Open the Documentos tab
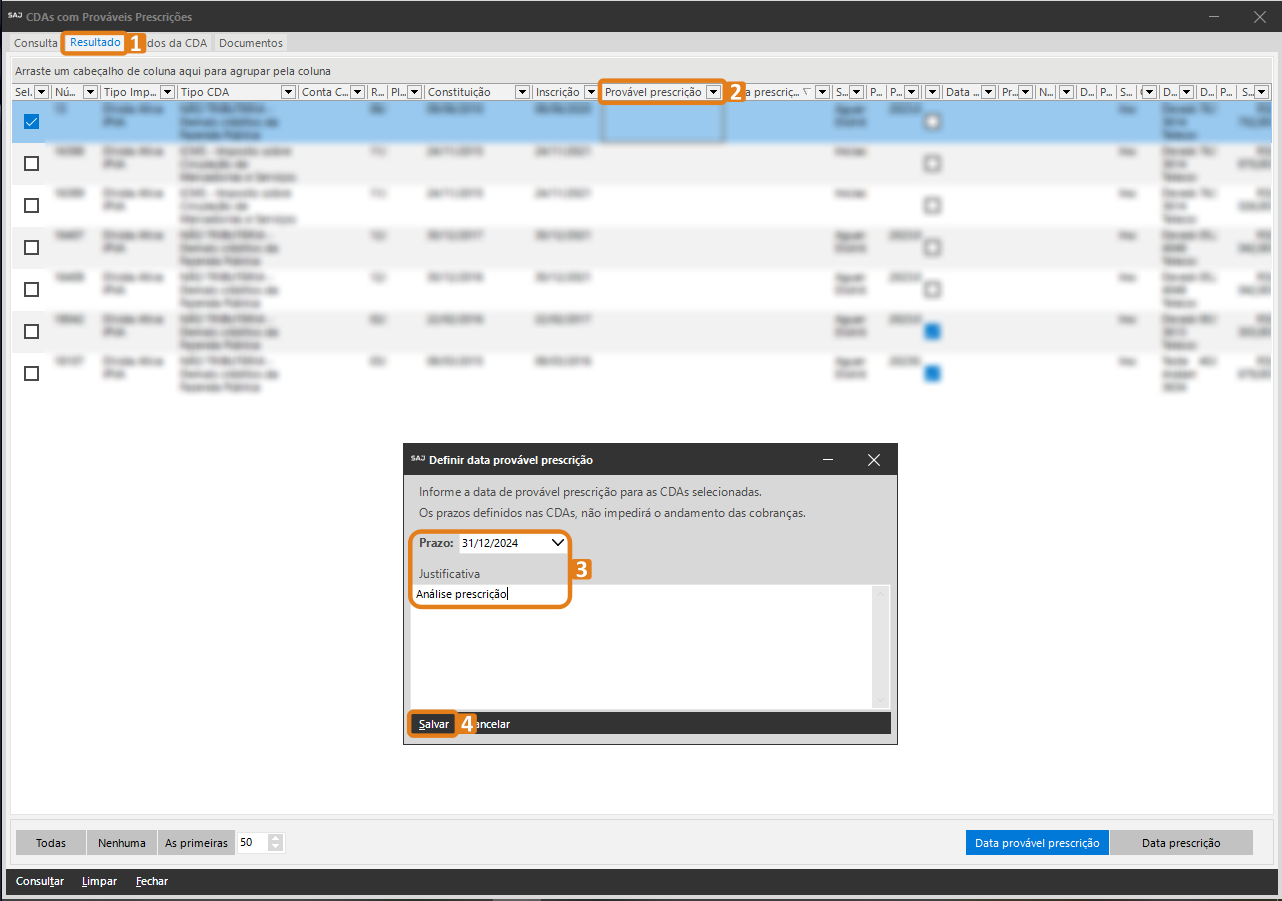This screenshot has width=1282, height=901. click(x=251, y=43)
